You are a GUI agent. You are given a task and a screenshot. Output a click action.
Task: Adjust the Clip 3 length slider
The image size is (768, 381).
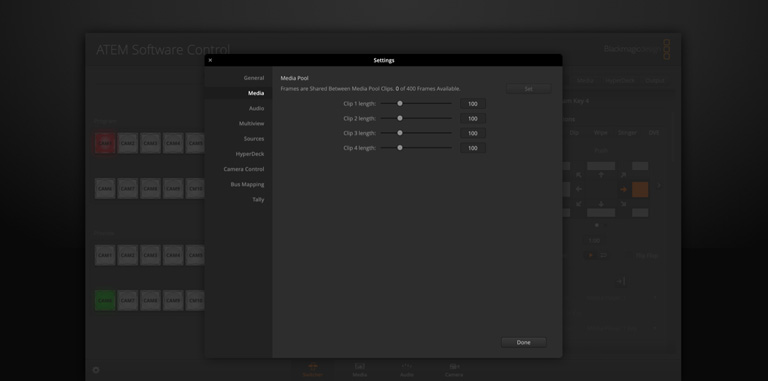[416, 133]
